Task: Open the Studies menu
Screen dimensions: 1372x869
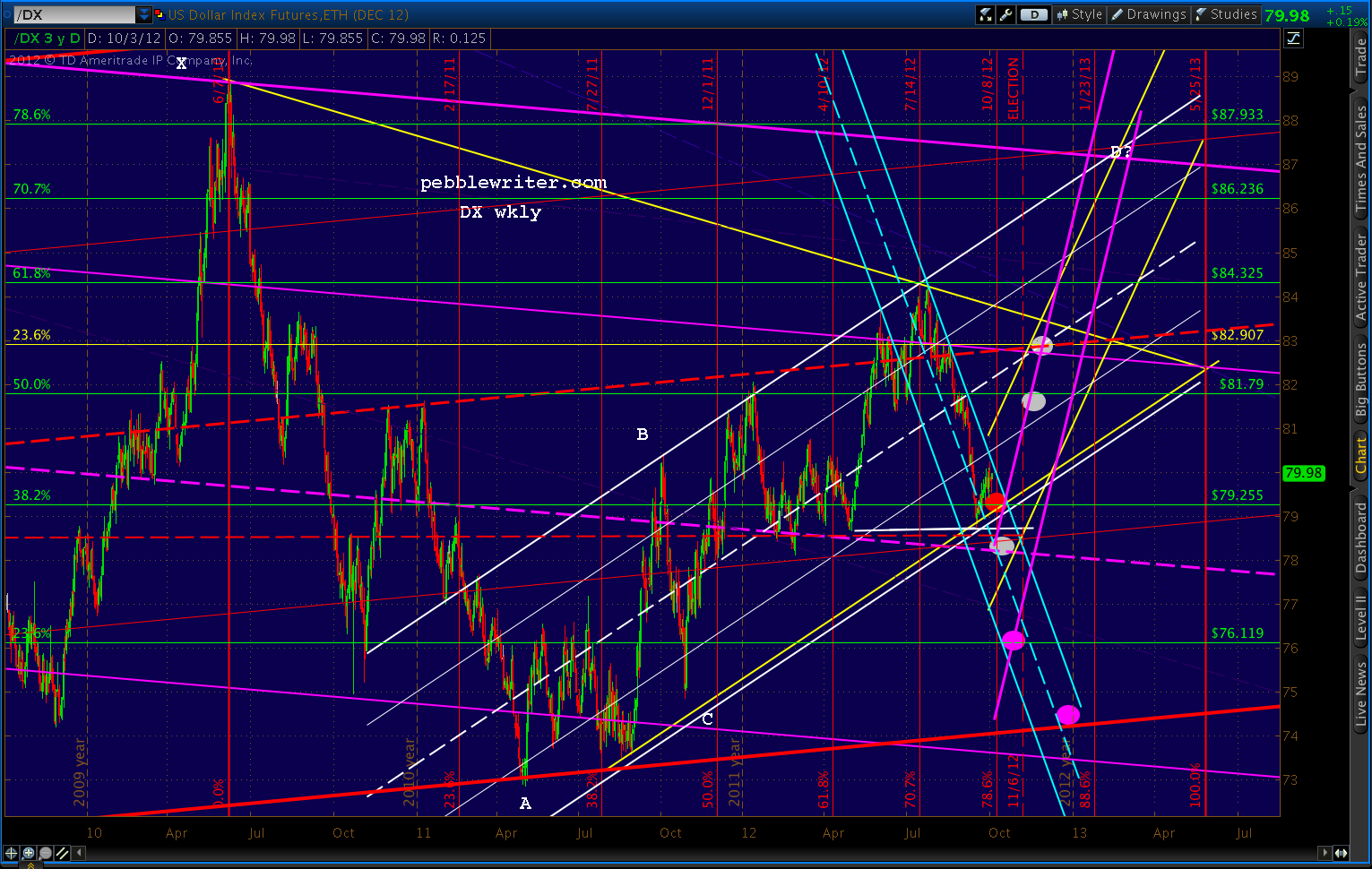Action: tap(1226, 14)
